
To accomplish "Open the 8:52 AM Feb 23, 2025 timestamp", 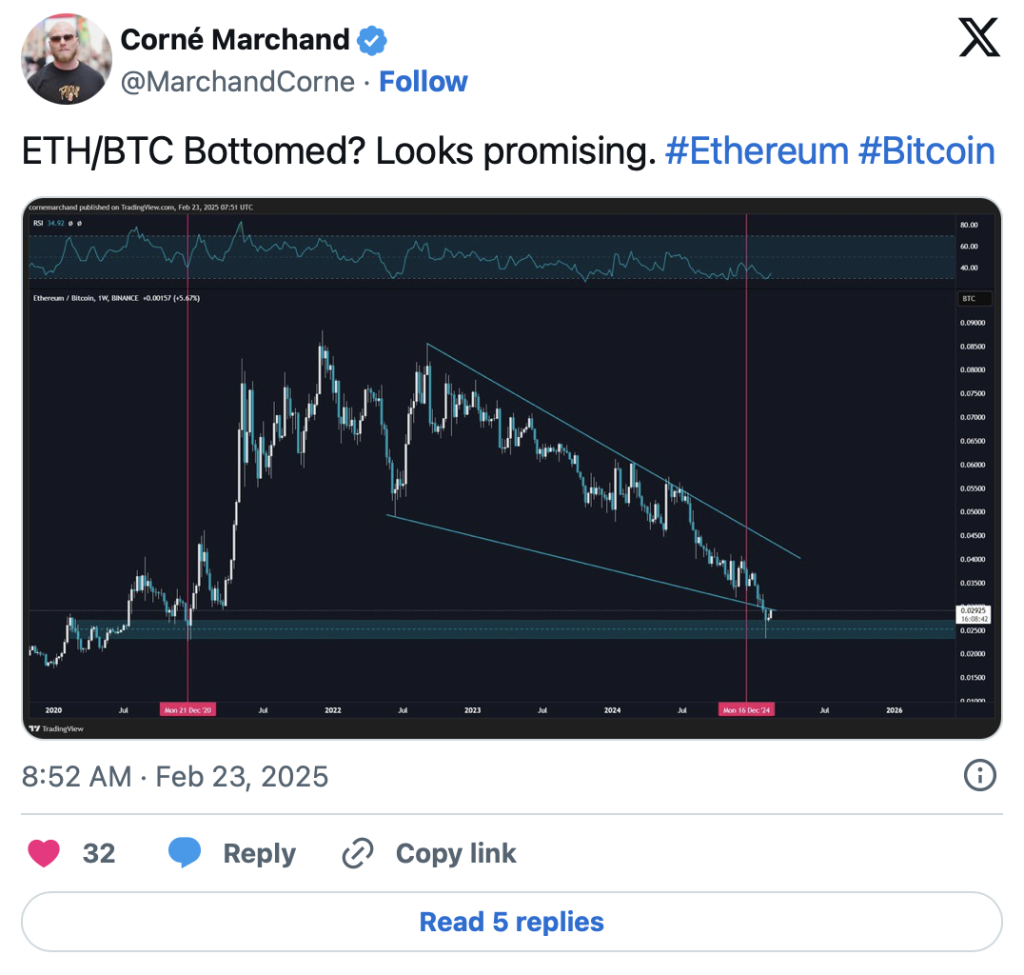I will point(175,776).
